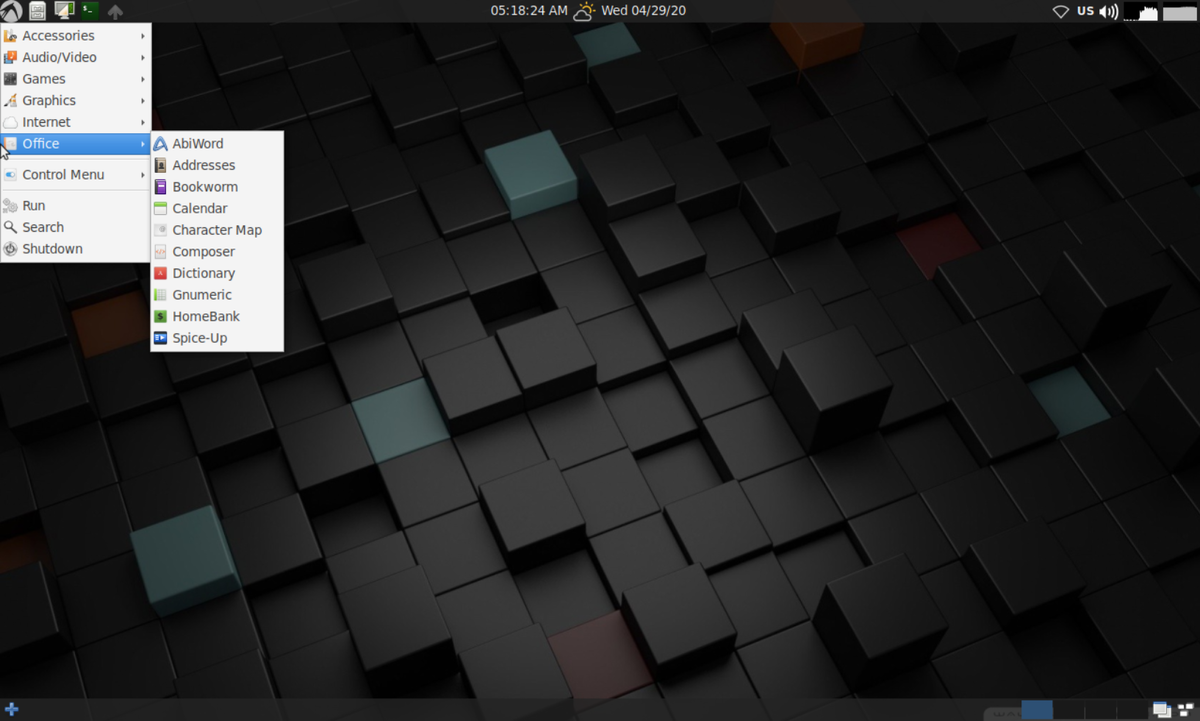Image resolution: width=1200 pixels, height=721 pixels.
Task: Click the monitor display icon in panel
Action: (x=64, y=11)
